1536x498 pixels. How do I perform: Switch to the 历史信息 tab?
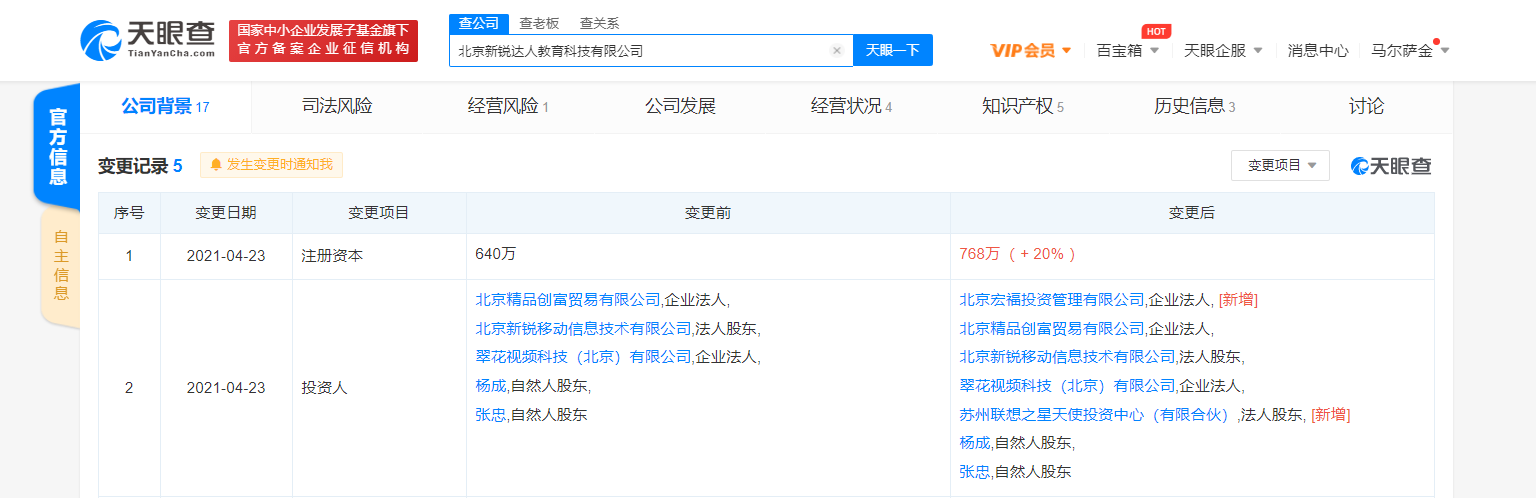point(1194,106)
